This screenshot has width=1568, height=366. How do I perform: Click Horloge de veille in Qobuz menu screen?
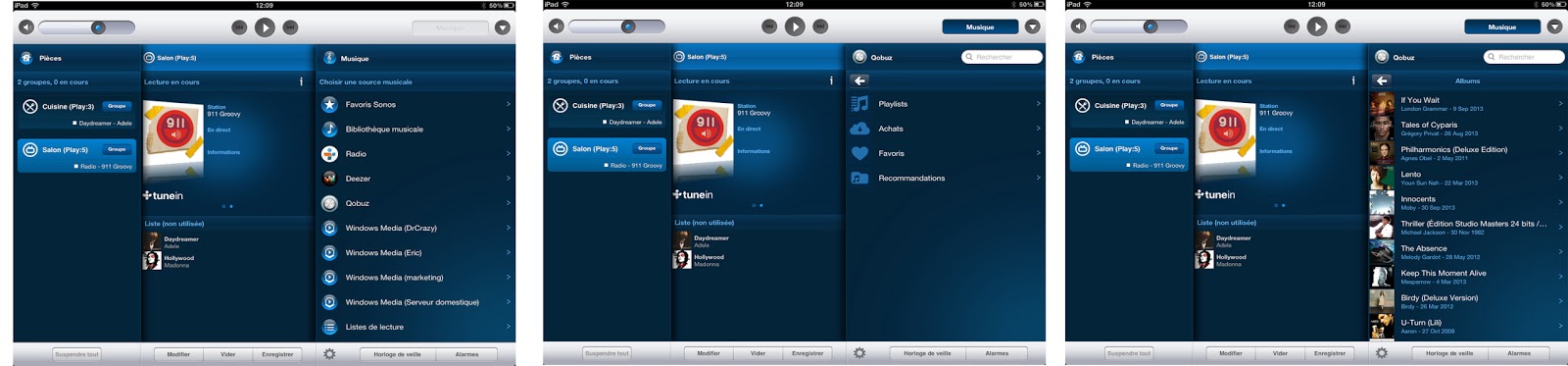[927, 353]
